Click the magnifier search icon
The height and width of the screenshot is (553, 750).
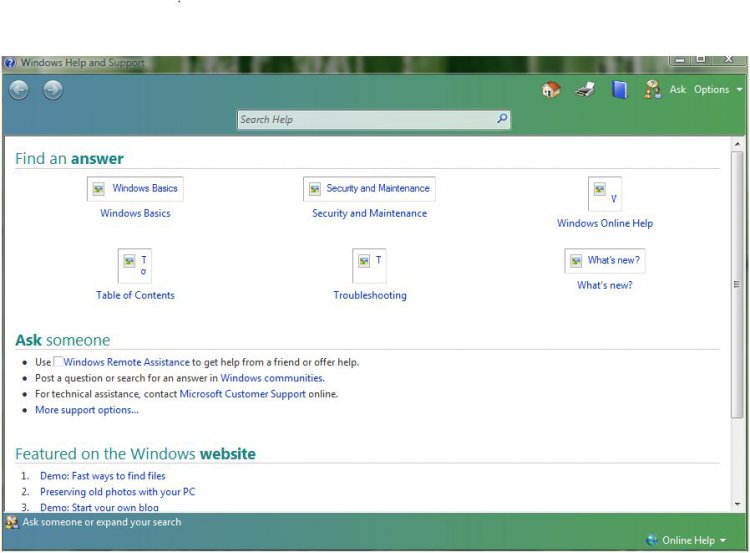pyautogui.click(x=502, y=118)
